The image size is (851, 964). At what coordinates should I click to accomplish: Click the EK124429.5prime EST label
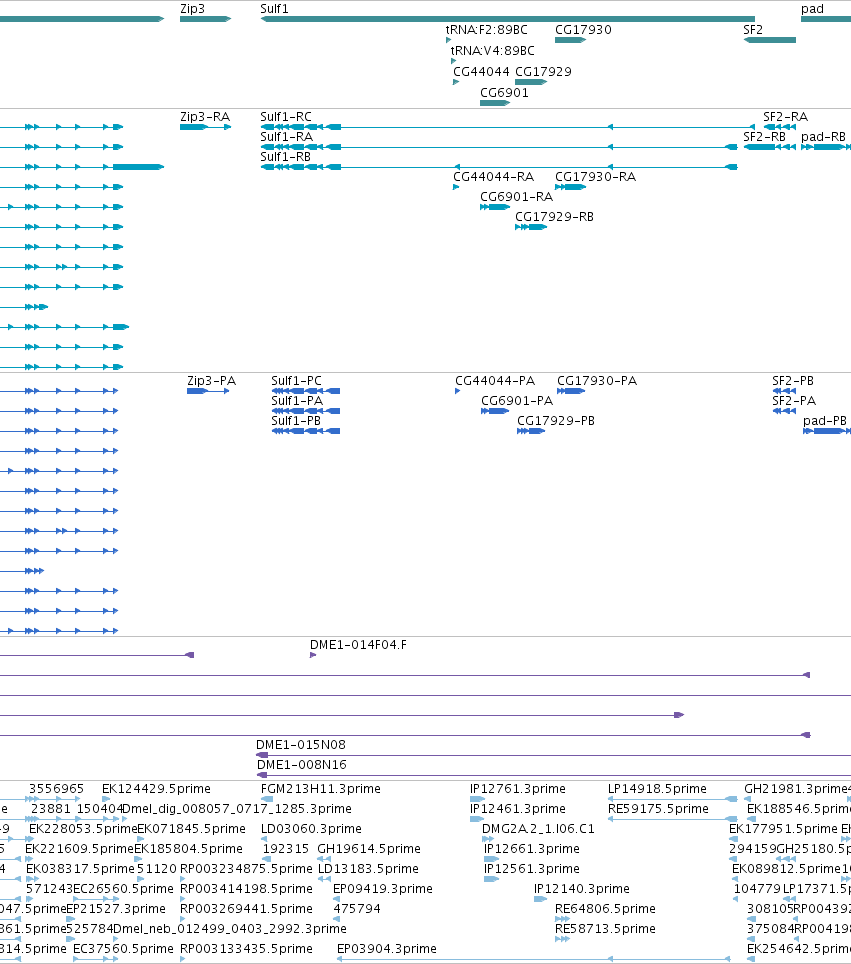[156, 788]
